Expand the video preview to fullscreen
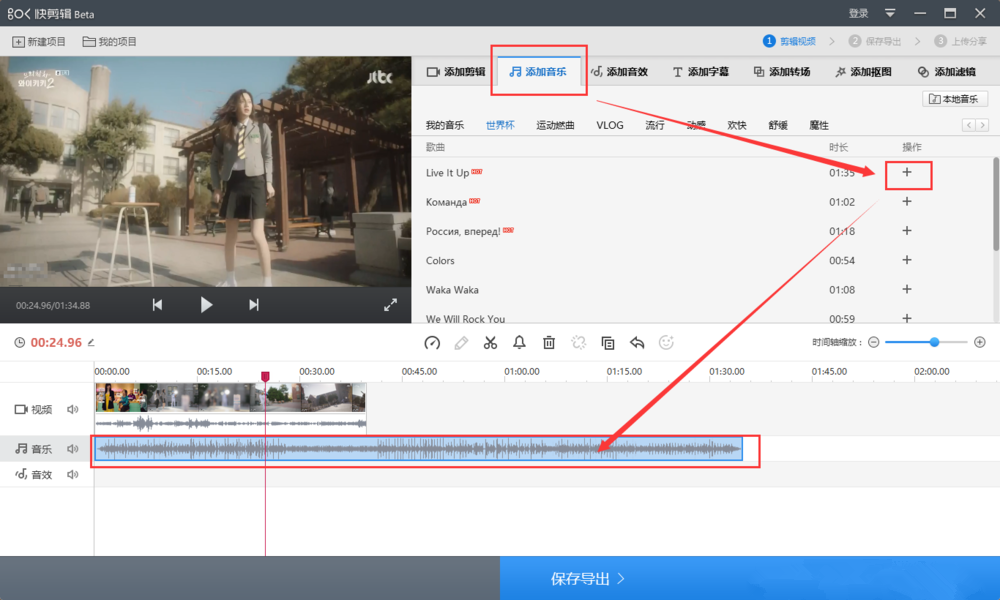The image size is (1000, 600). pyautogui.click(x=391, y=305)
